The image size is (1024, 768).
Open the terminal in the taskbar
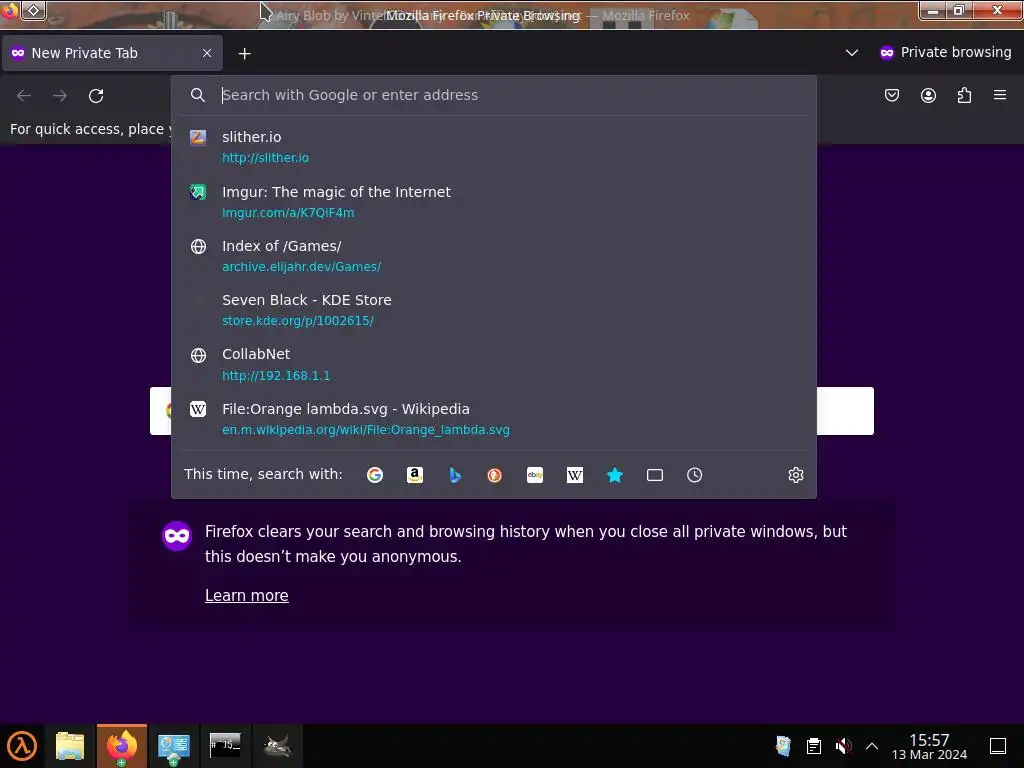225,746
